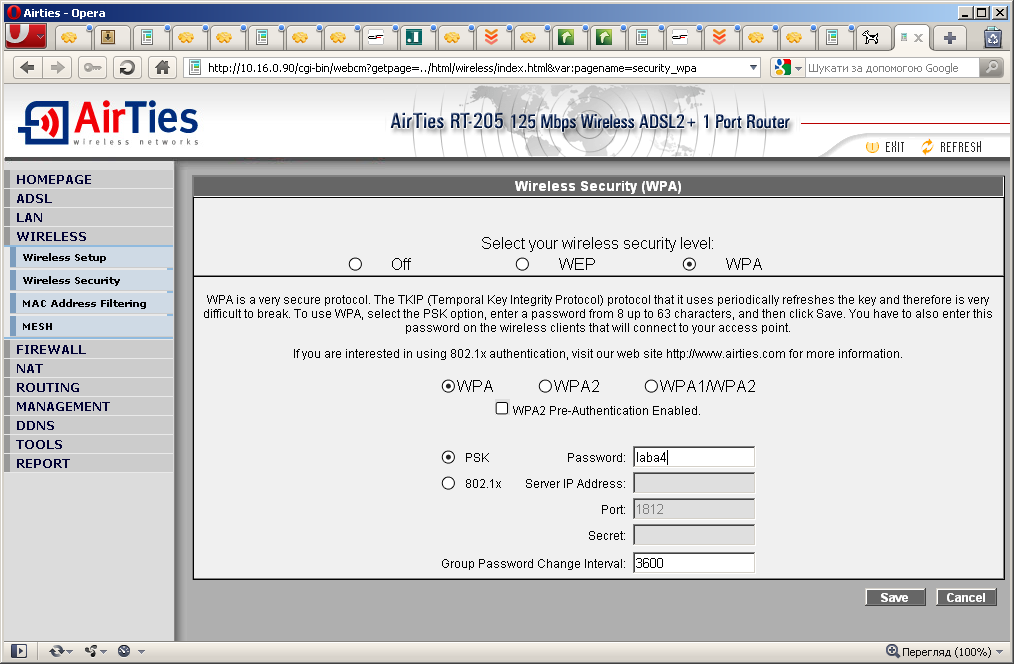
Task: Open Opera Link synchronization menu
Action: [61, 651]
